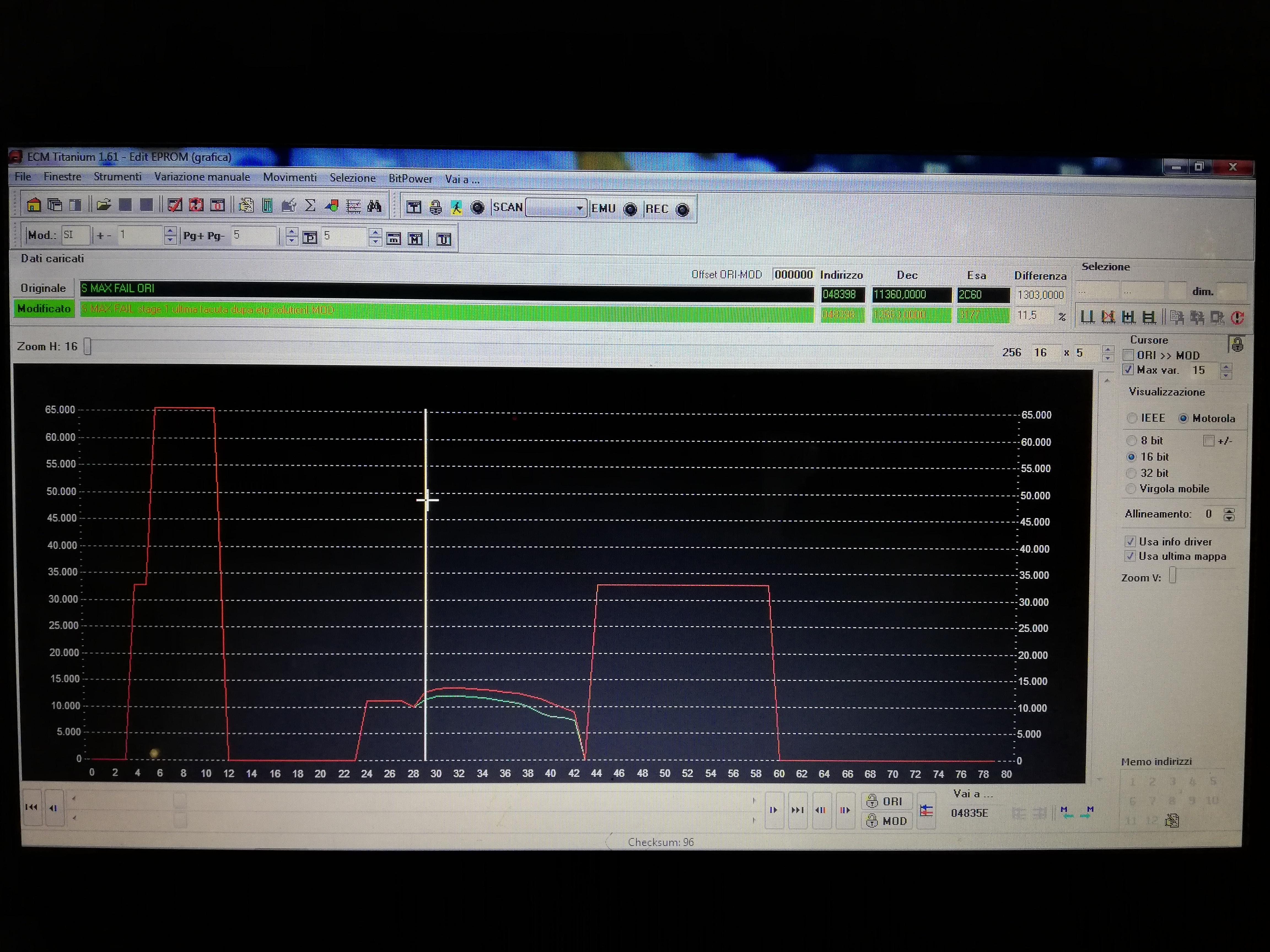Open the Finestre menu
The height and width of the screenshot is (952, 1270).
(x=63, y=177)
